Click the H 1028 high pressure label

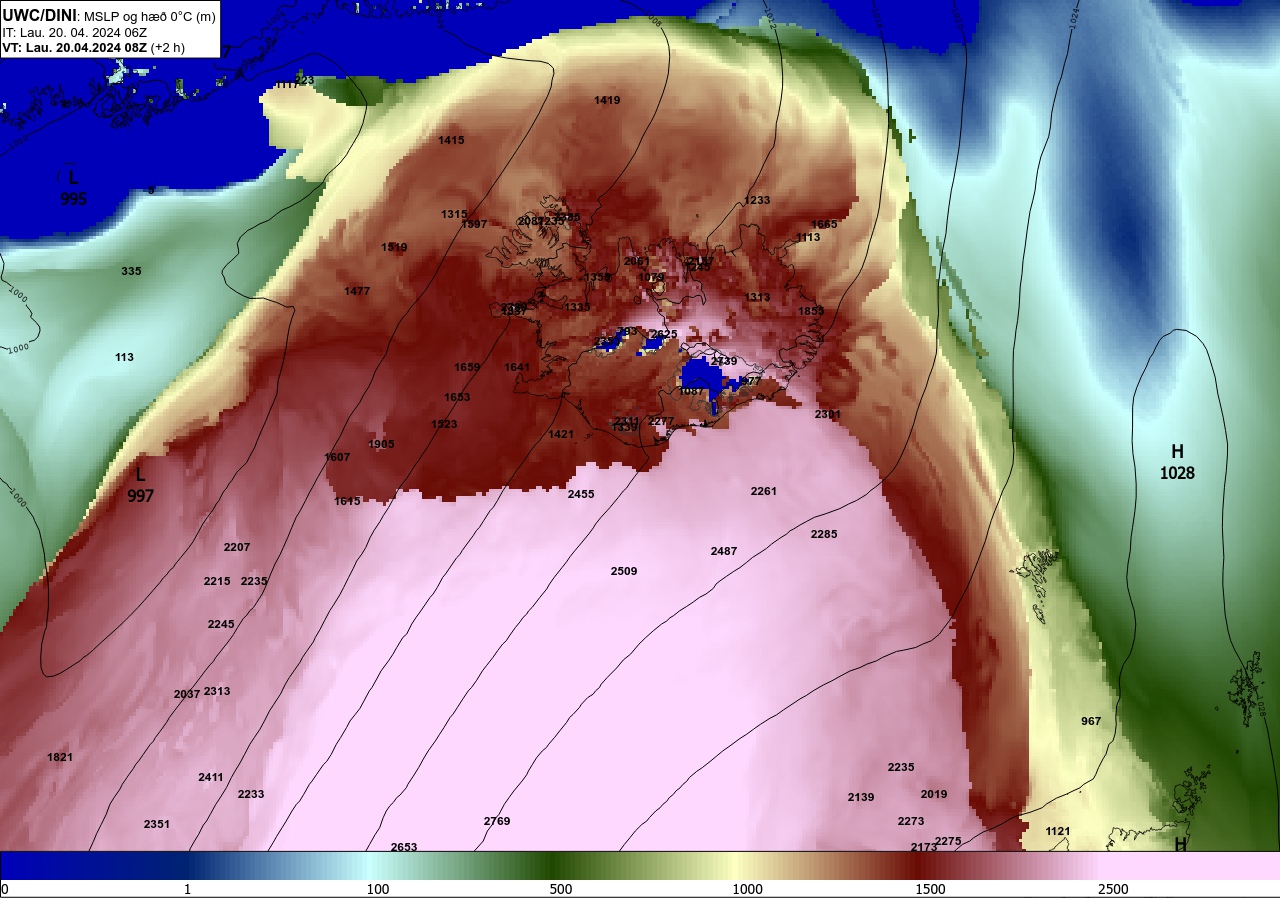(1178, 462)
